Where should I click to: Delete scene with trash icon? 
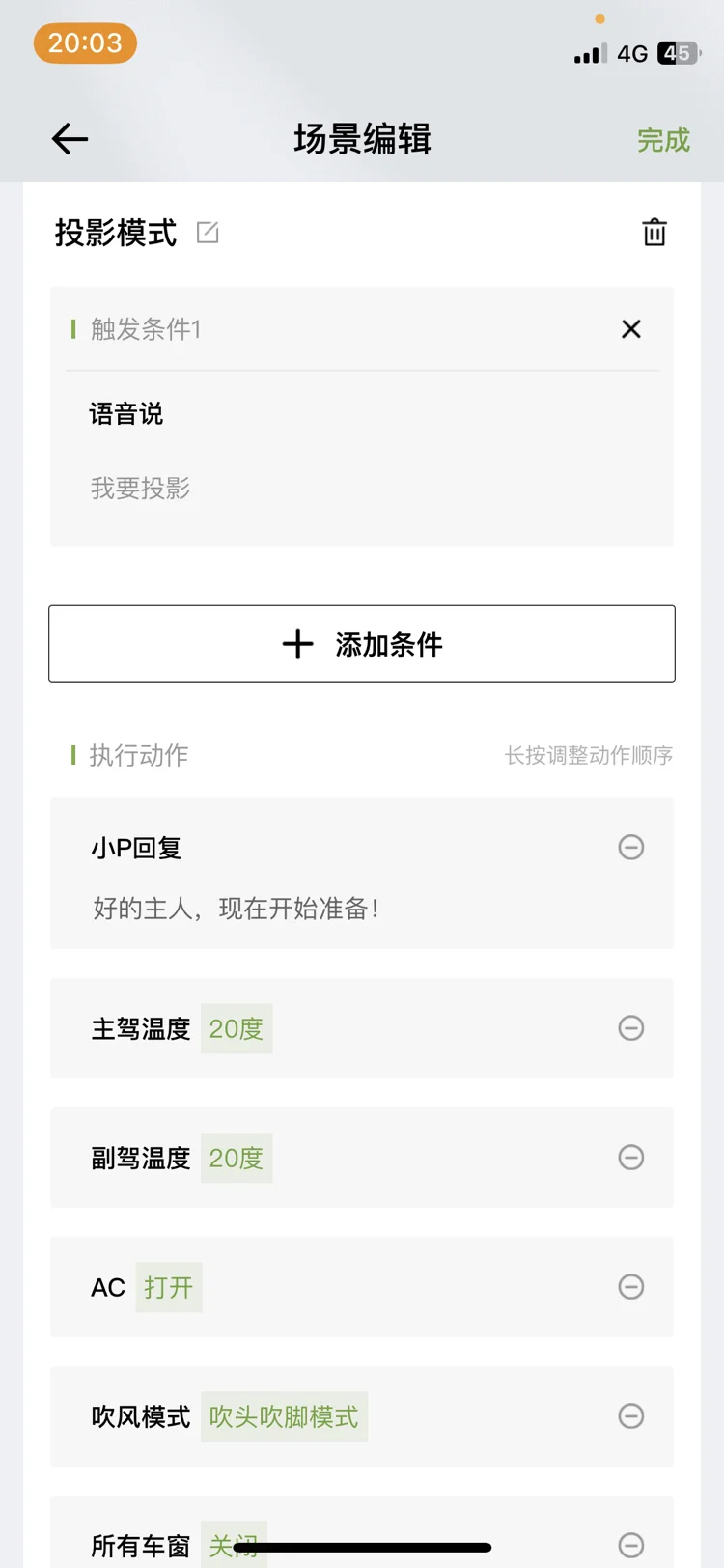(654, 233)
